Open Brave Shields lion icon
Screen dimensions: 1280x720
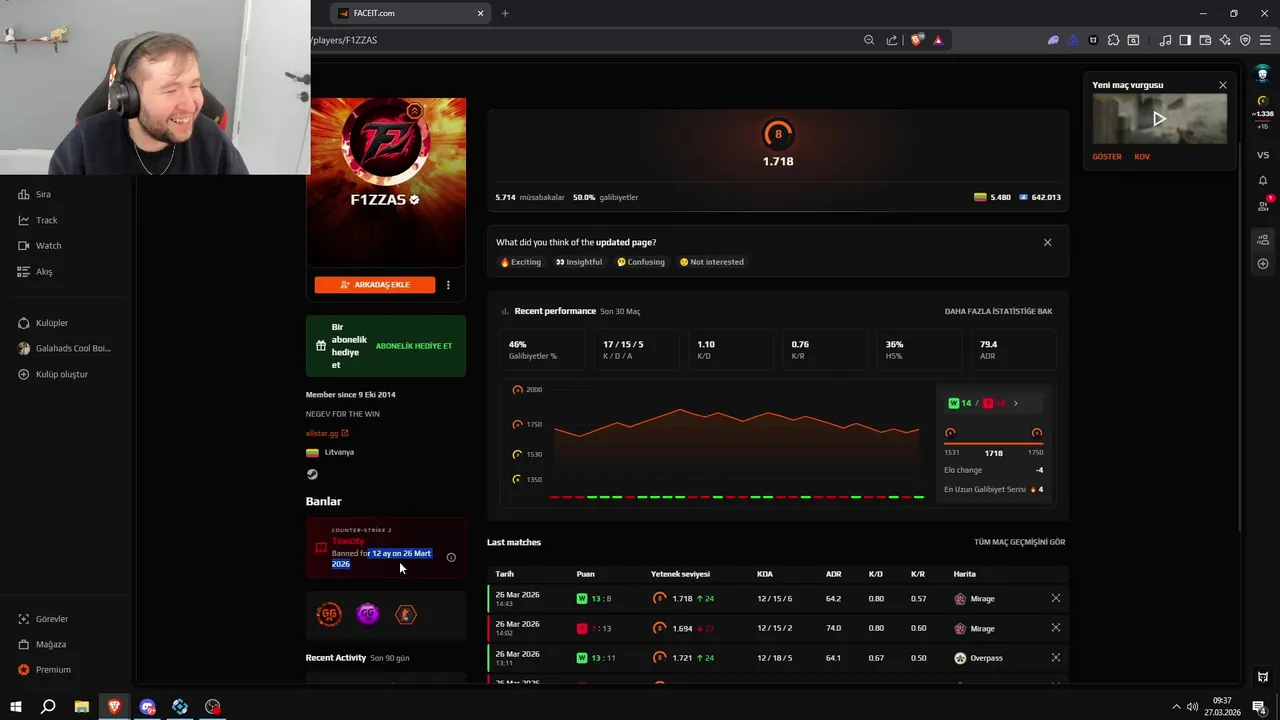tap(916, 40)
